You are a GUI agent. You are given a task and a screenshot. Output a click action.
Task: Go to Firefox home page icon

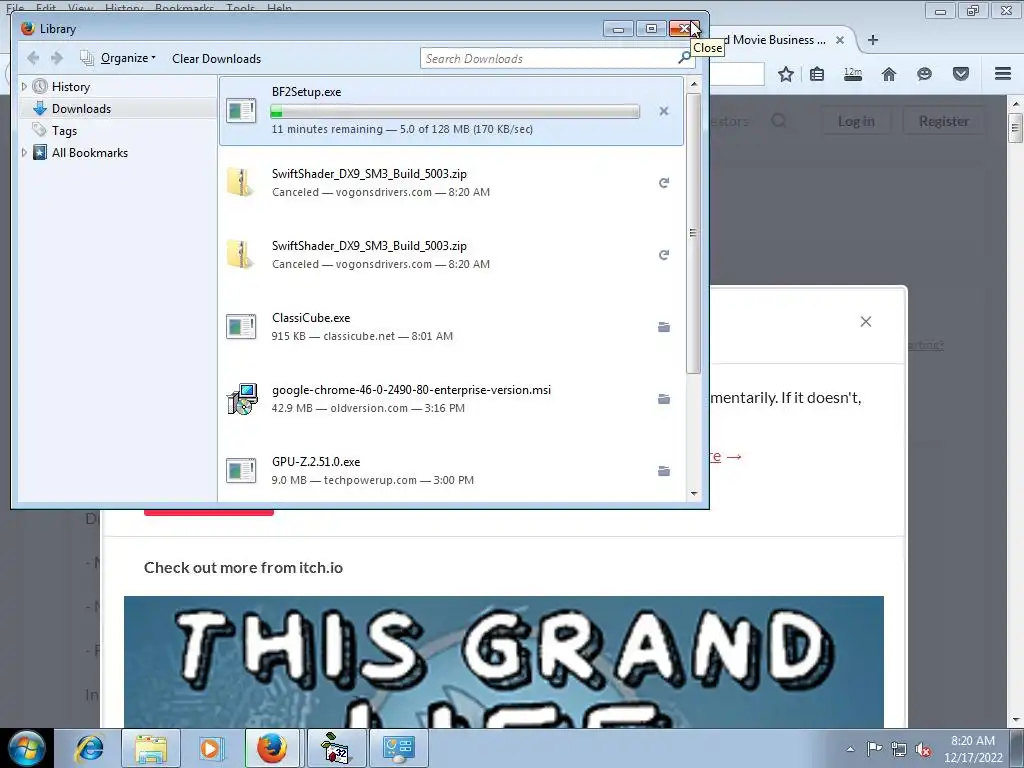(x=889, y=74)
